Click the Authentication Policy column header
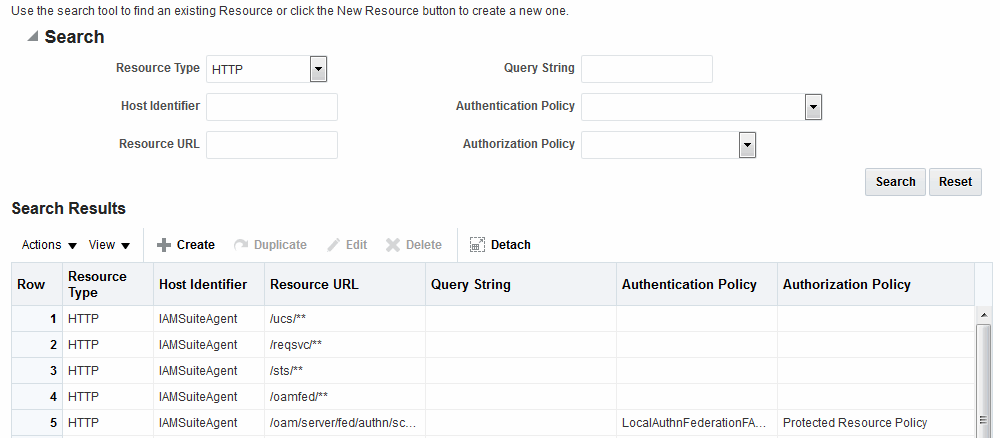 (697, 284)
